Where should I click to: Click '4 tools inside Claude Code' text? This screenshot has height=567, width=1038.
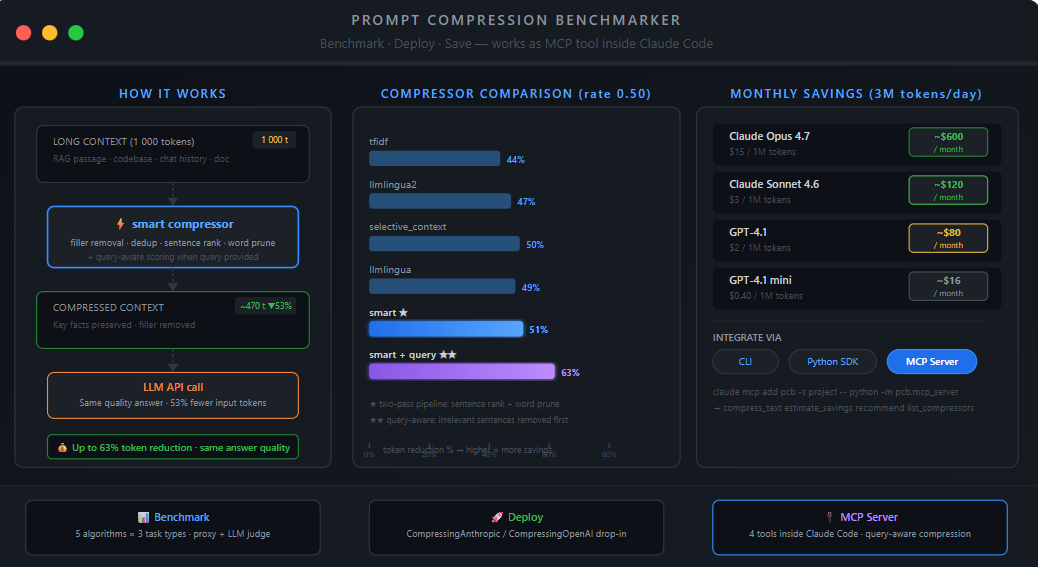(860, 533)
